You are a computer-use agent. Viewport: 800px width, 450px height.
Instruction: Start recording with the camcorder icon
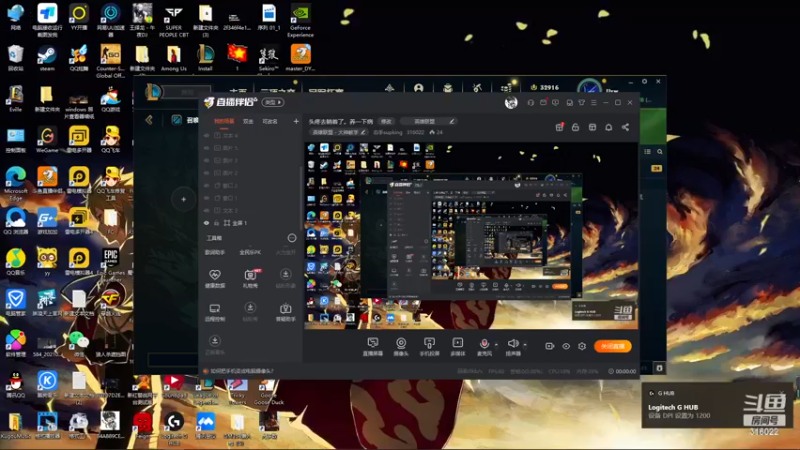(549, 346)
